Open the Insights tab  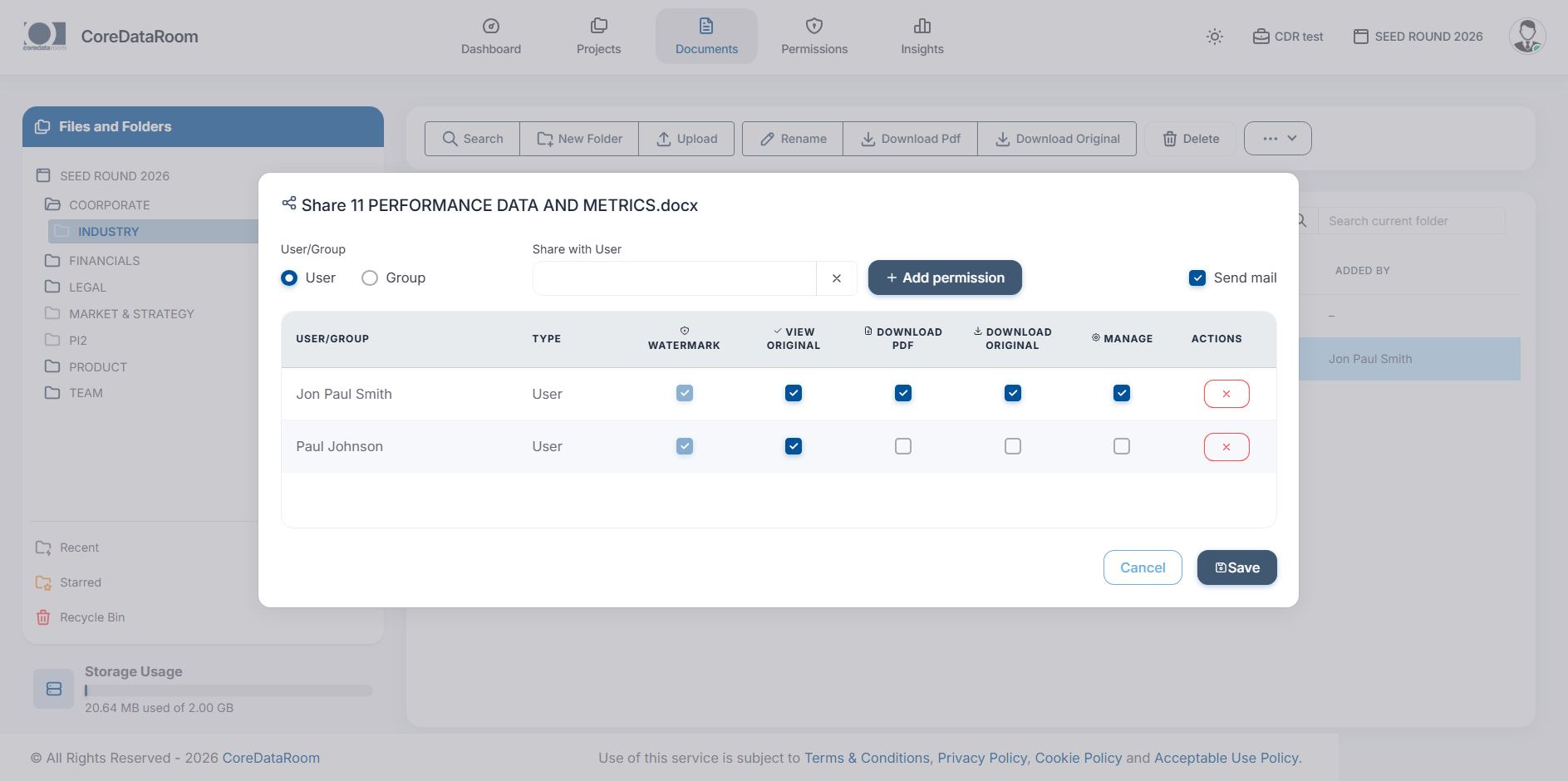[922, 37]
